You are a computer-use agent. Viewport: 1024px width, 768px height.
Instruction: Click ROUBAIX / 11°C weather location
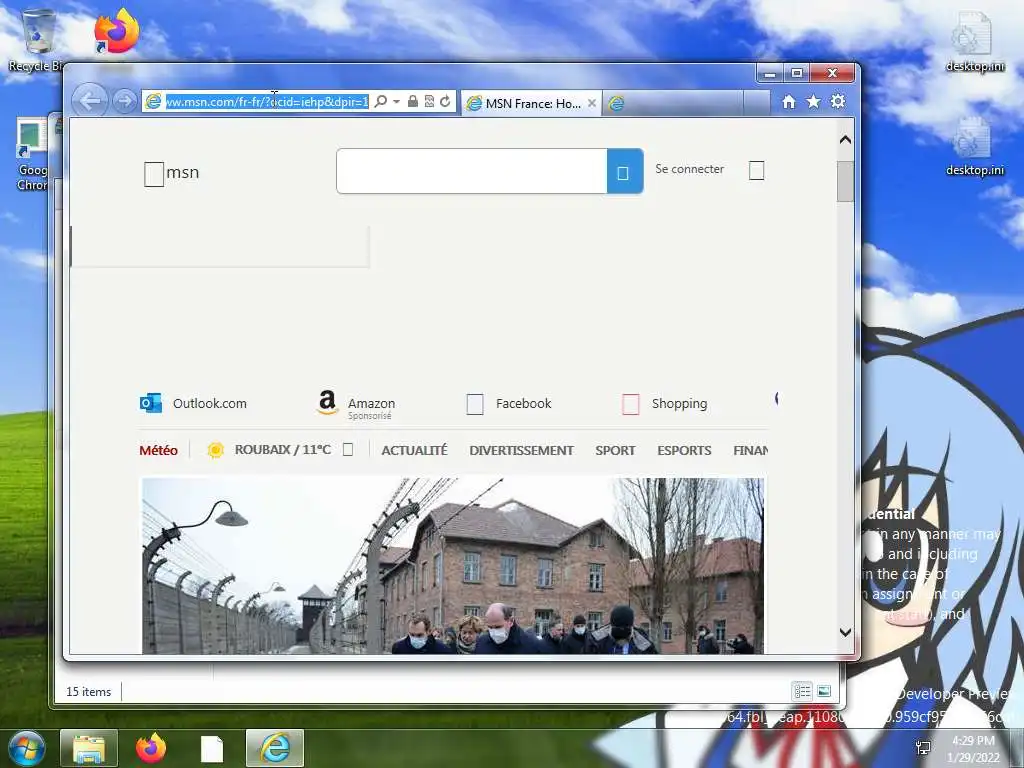point(283,449)
